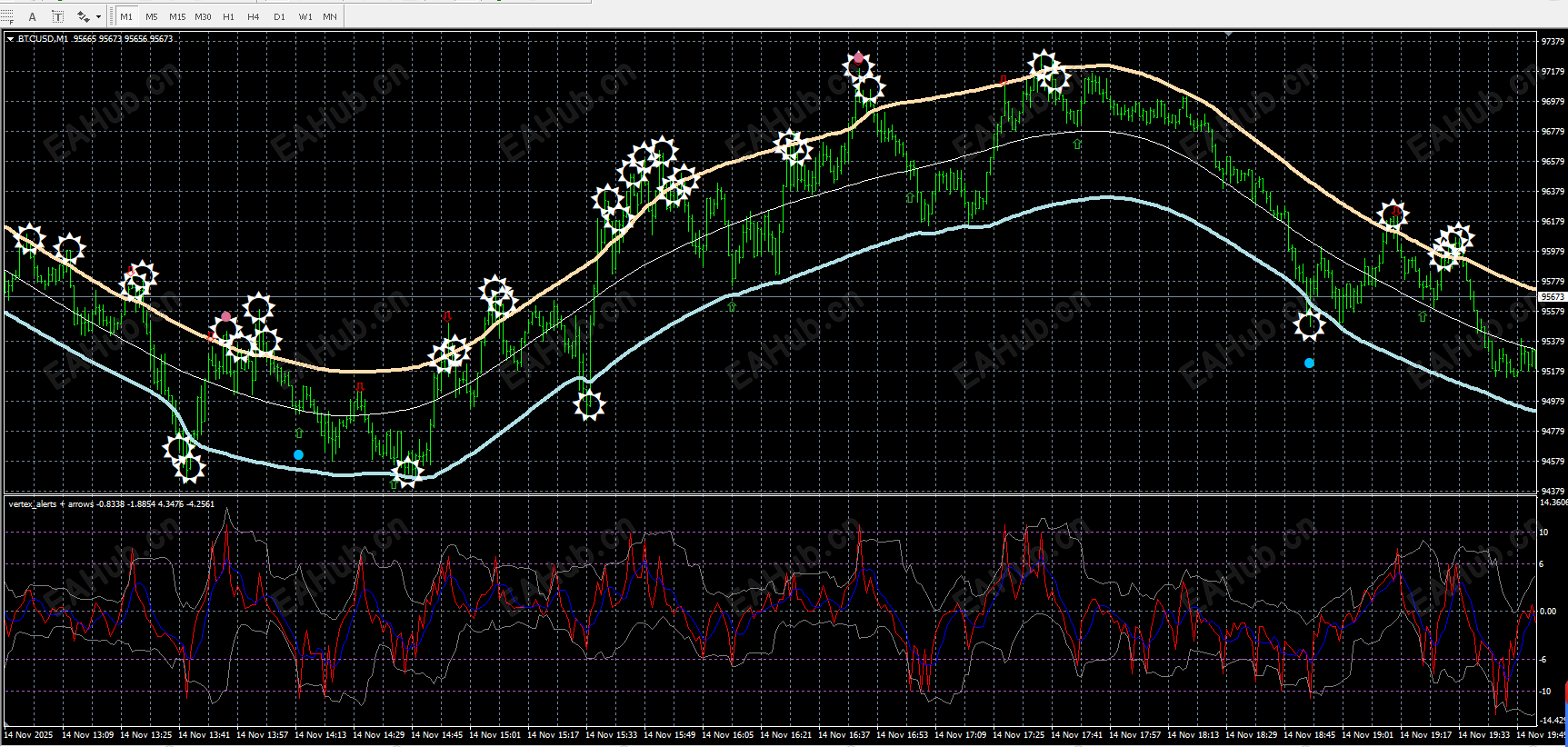This screenshot has height=747, width=1568.
Task: Click the 94579 price scale value
Action: (1553, 462)
